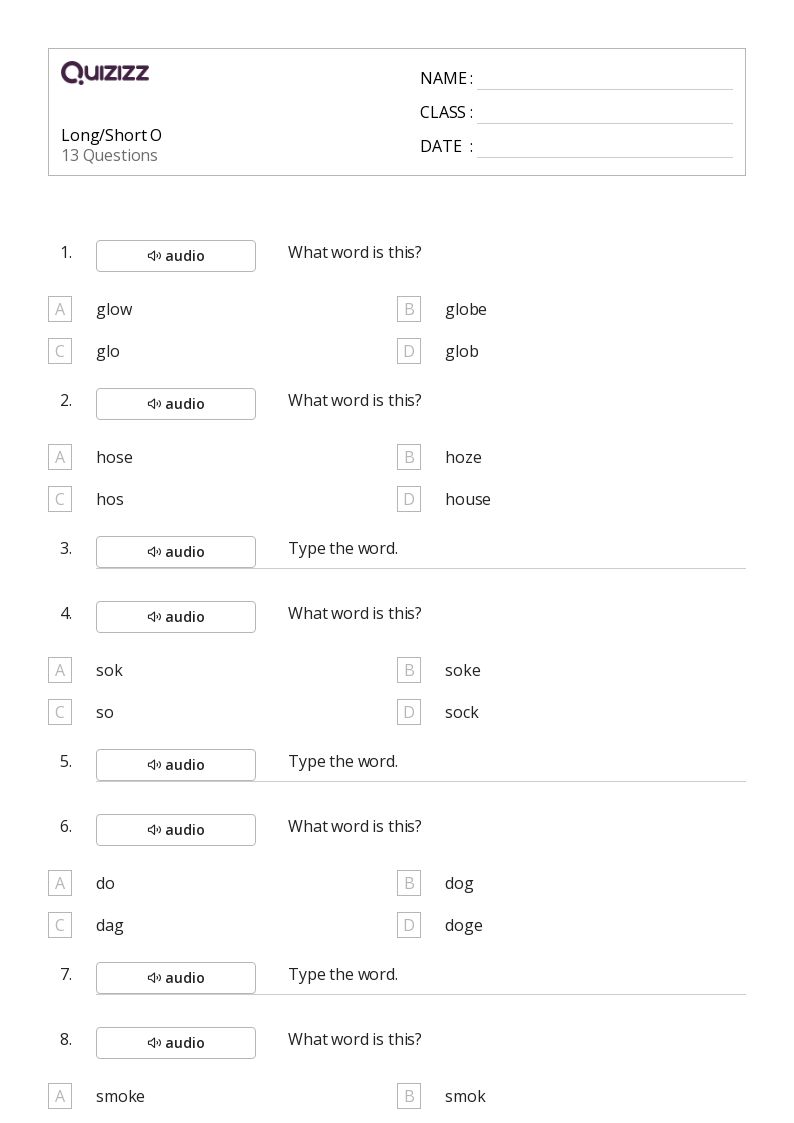Play question 4's audio clip
The height and width of the screenshot is (1123, 794).
point(175,617)
